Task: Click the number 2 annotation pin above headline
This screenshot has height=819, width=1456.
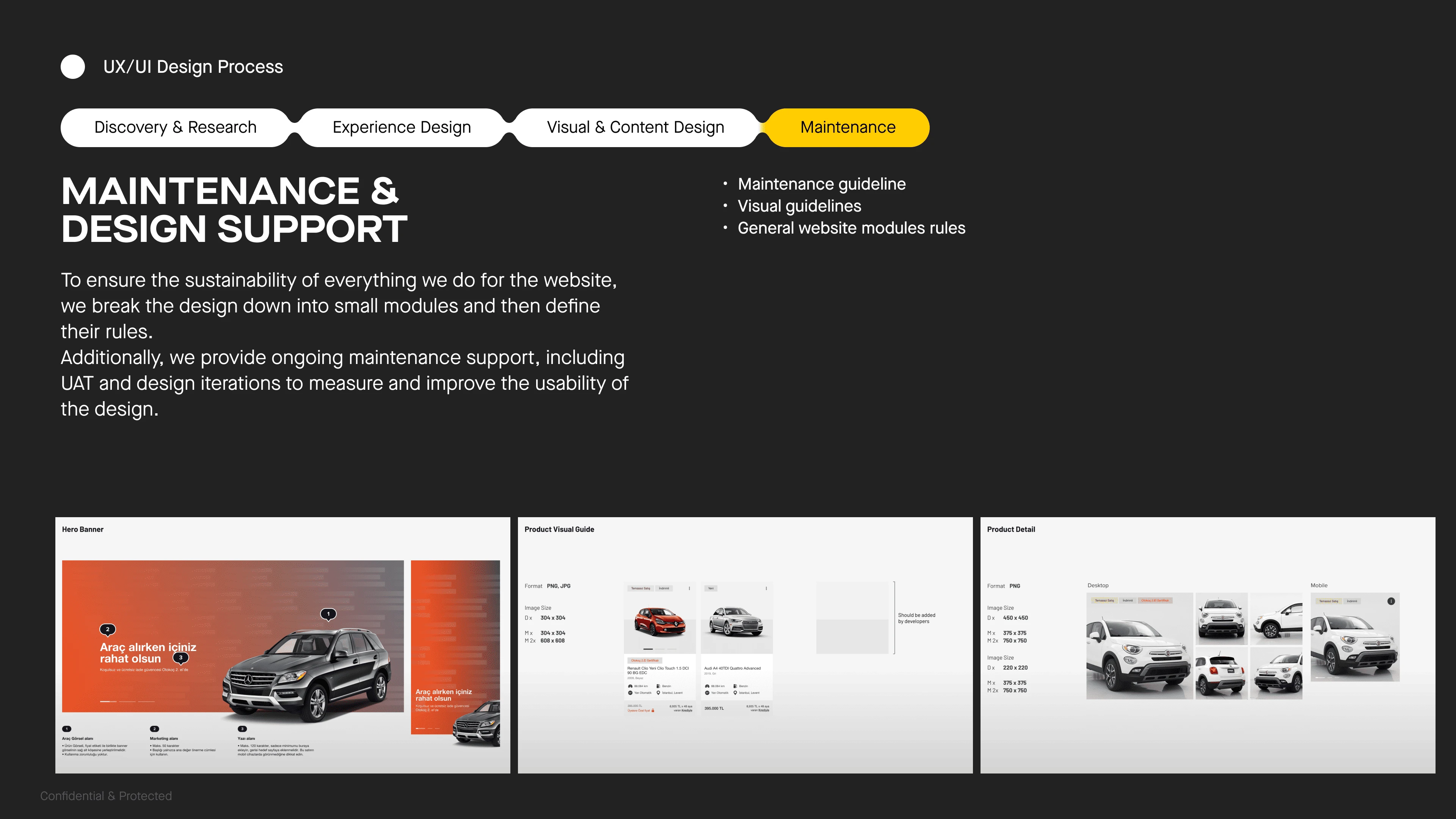Action: pyautogui.click(x=107, y=629)
